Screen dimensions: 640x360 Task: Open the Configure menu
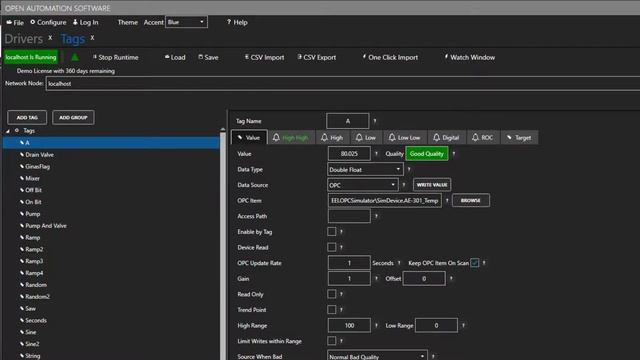coord(48,22)
